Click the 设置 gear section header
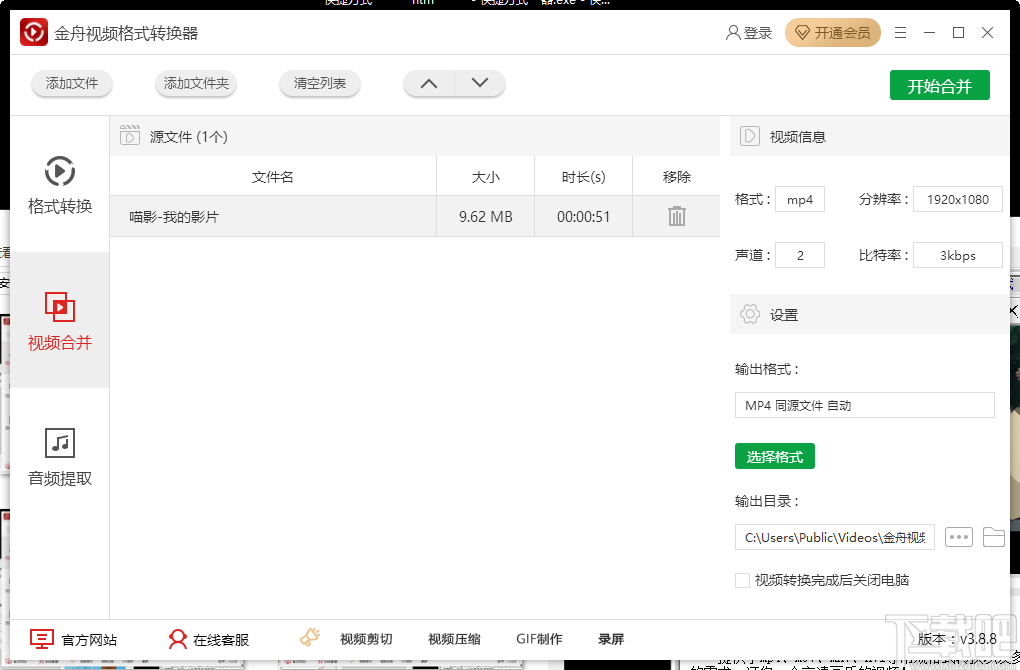This screenshot has height=670, width=1020. pyautogui.click(x=770, y=314)
